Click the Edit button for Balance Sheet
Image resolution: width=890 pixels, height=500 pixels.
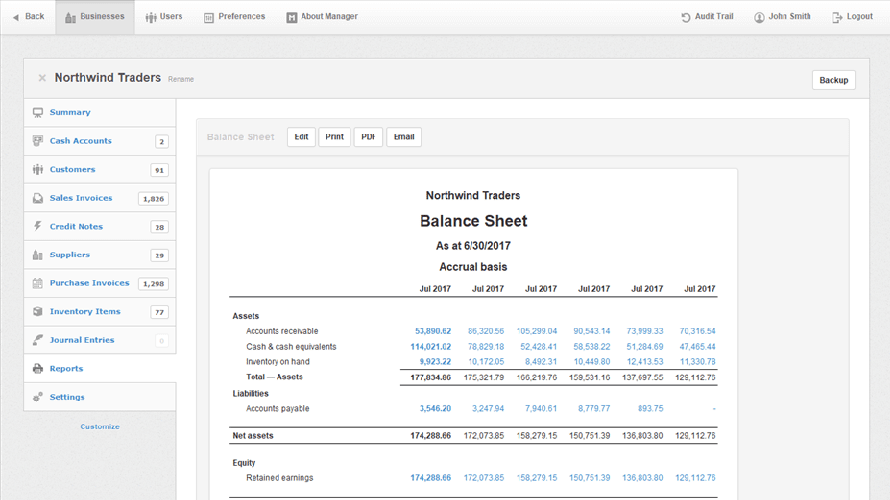[x=301, y=137]
